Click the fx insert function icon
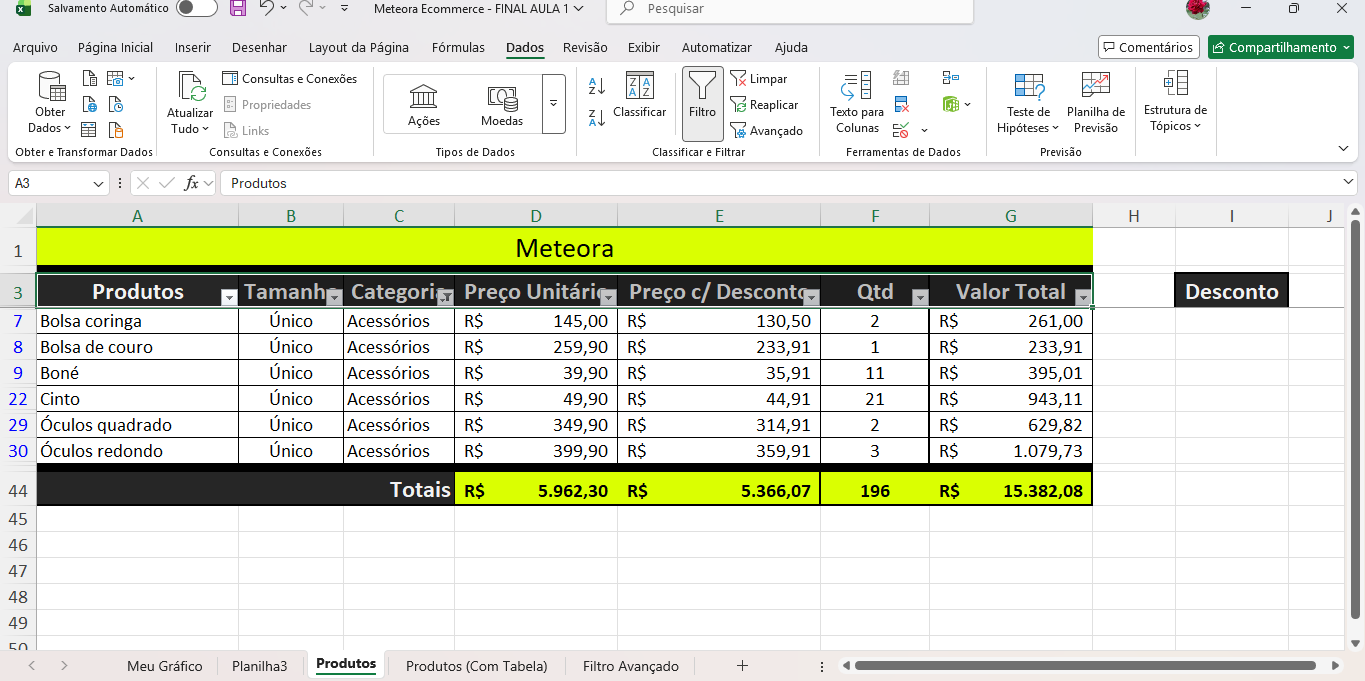Image resolution: width=1365 pixels, height=681 pixels. (x=192, y=183)
